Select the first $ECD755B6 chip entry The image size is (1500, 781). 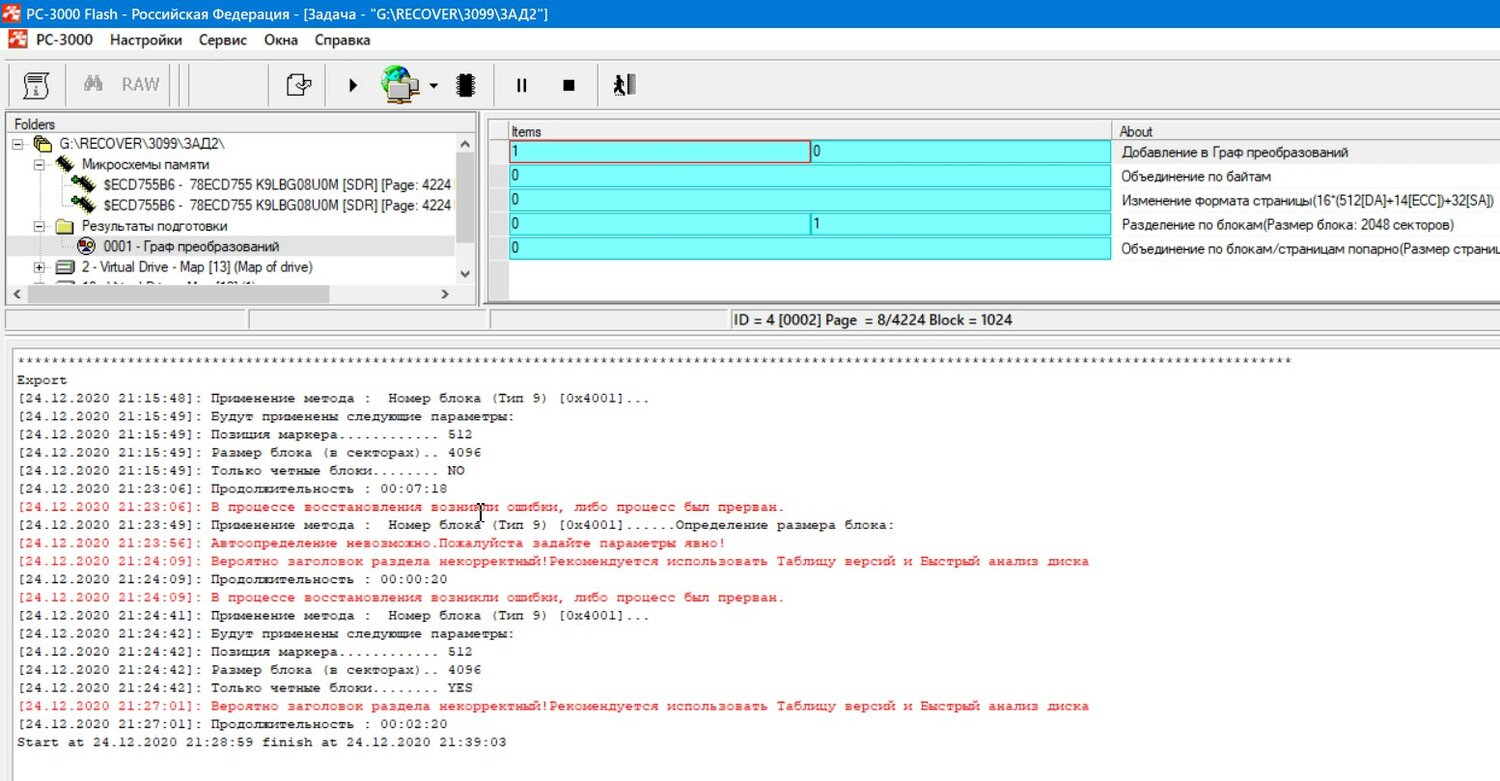pos(277,185)
